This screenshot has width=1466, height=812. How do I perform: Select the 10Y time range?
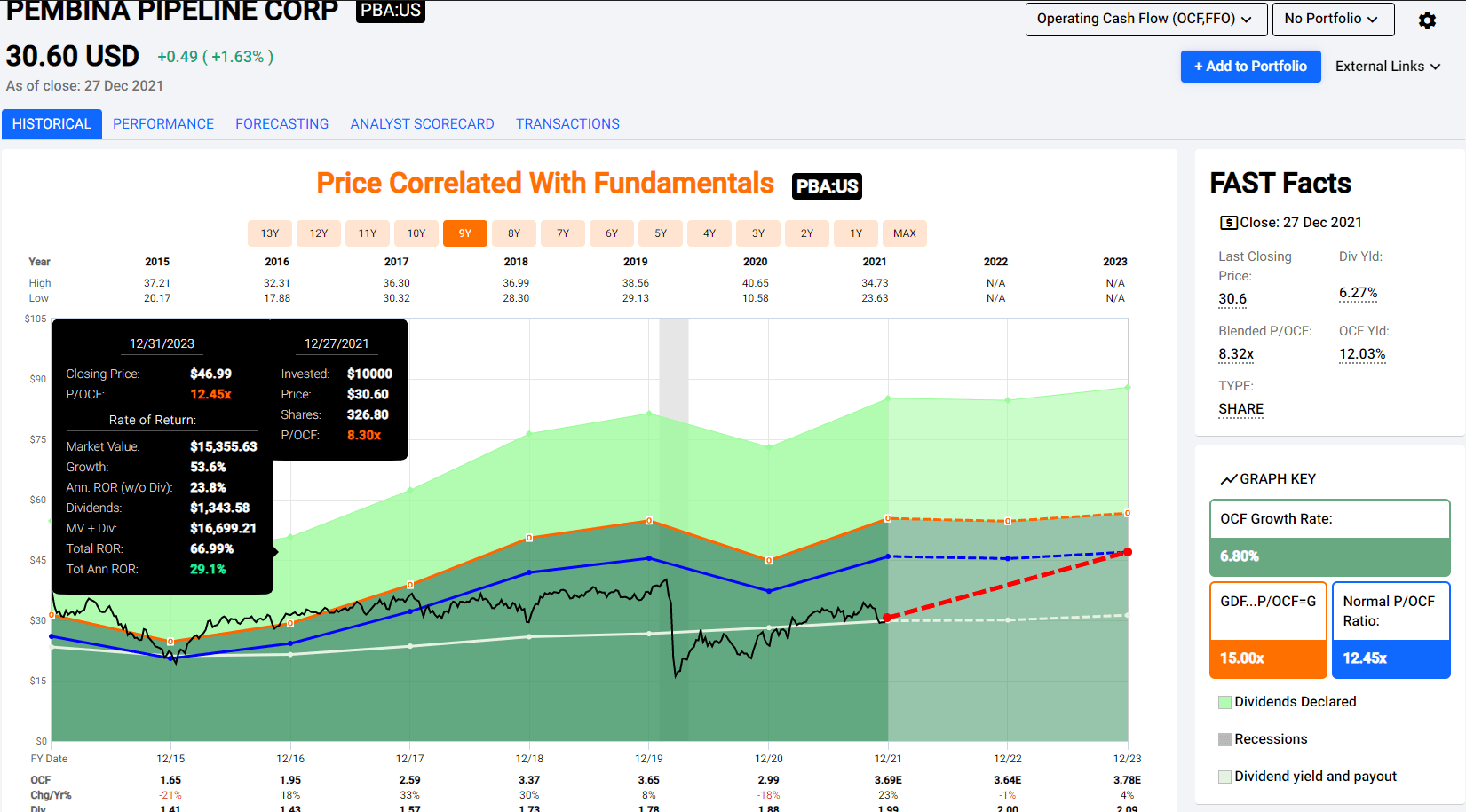point(416,233)
